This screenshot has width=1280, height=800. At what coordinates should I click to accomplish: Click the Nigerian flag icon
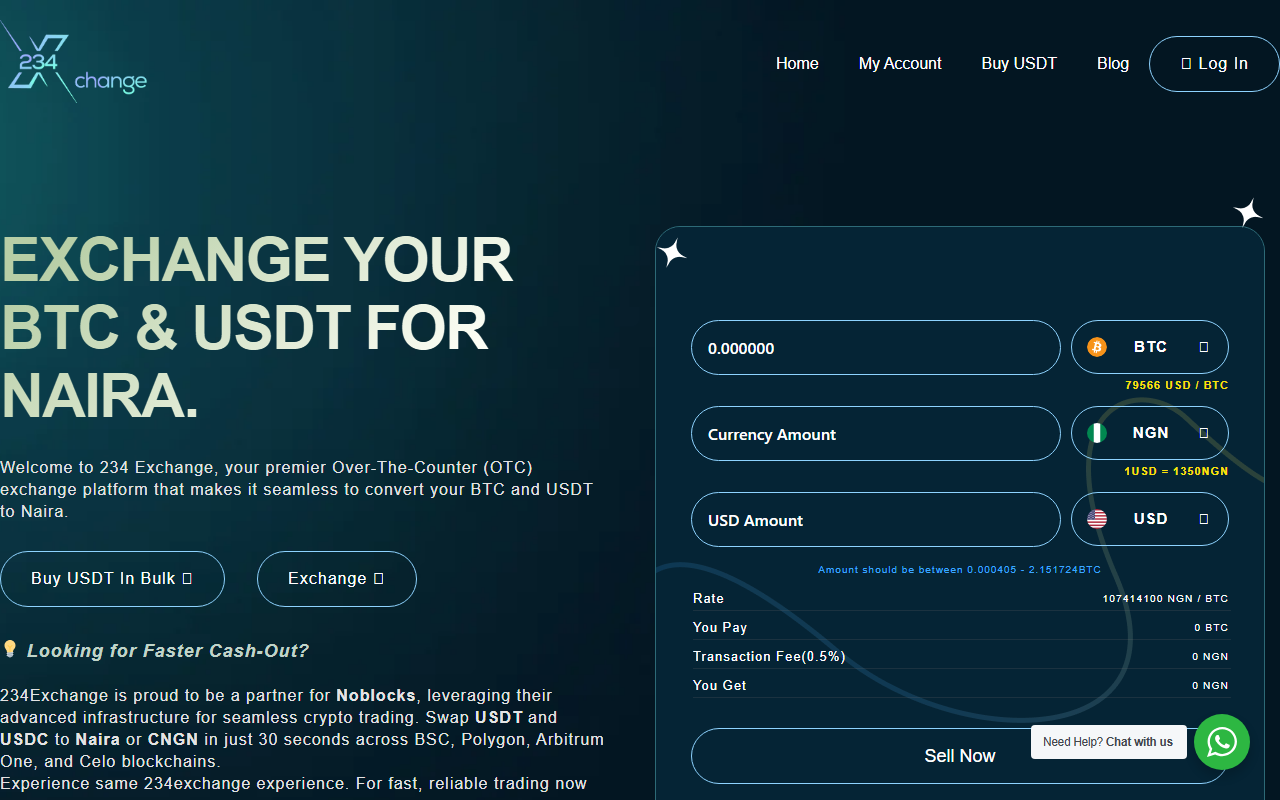coord(1097,433)
